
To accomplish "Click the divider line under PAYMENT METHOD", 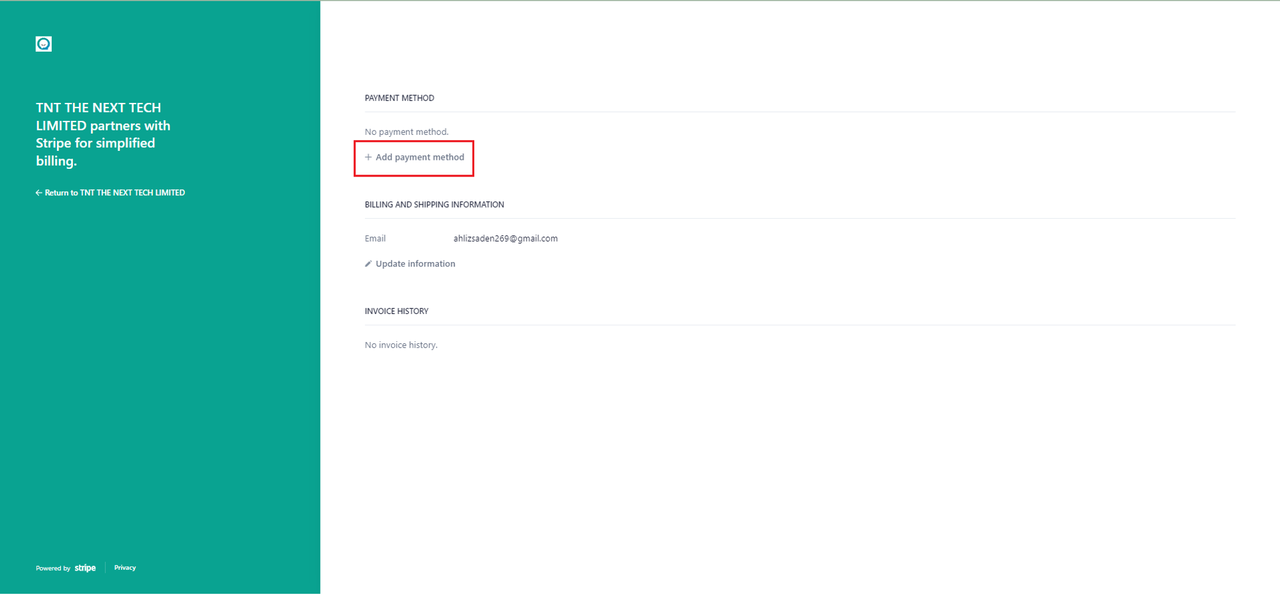I will [800, 112].
